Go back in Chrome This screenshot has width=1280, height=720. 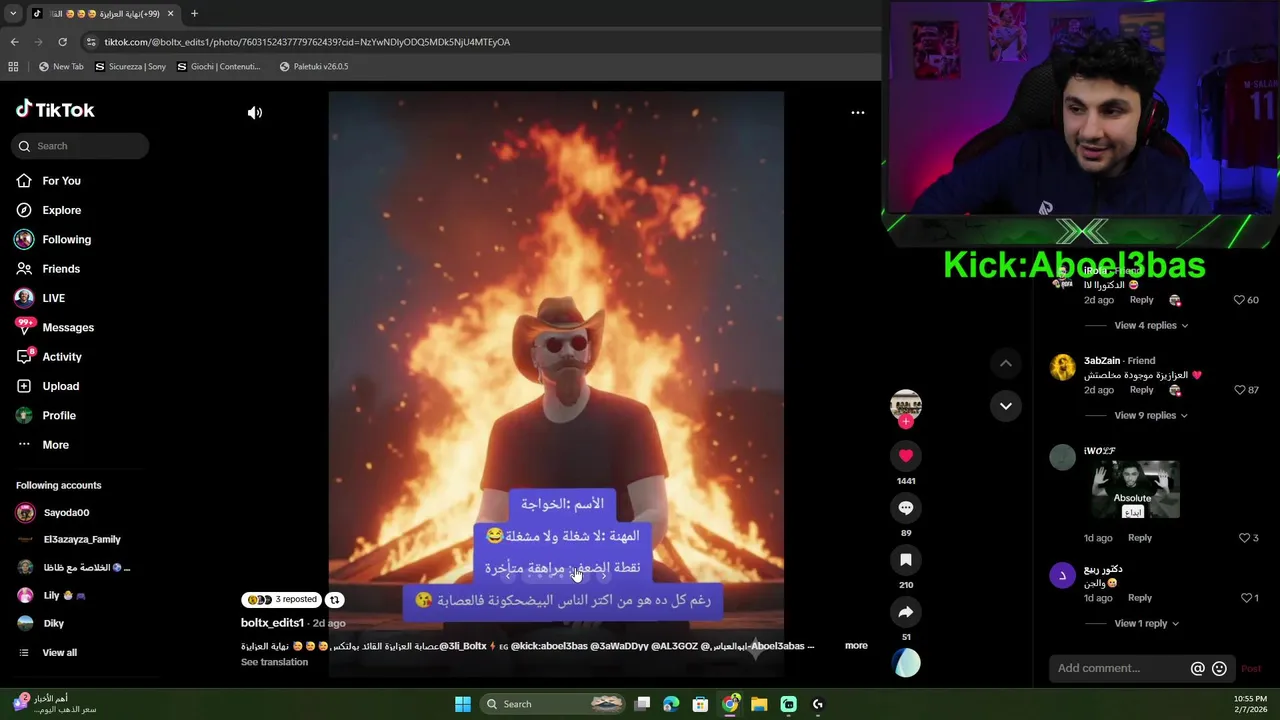pyautogui.click(x=14, y=42)
